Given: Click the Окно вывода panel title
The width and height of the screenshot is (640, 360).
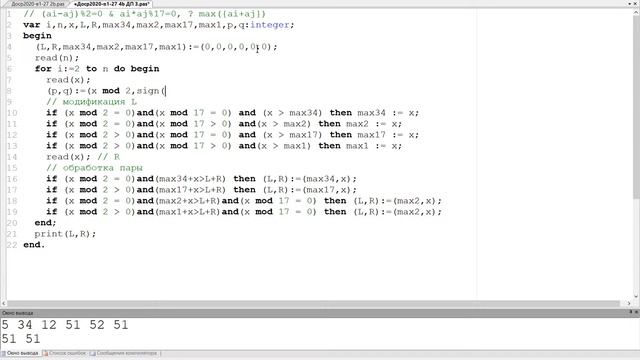Looking at the screenshot, I should coord(18,313).
